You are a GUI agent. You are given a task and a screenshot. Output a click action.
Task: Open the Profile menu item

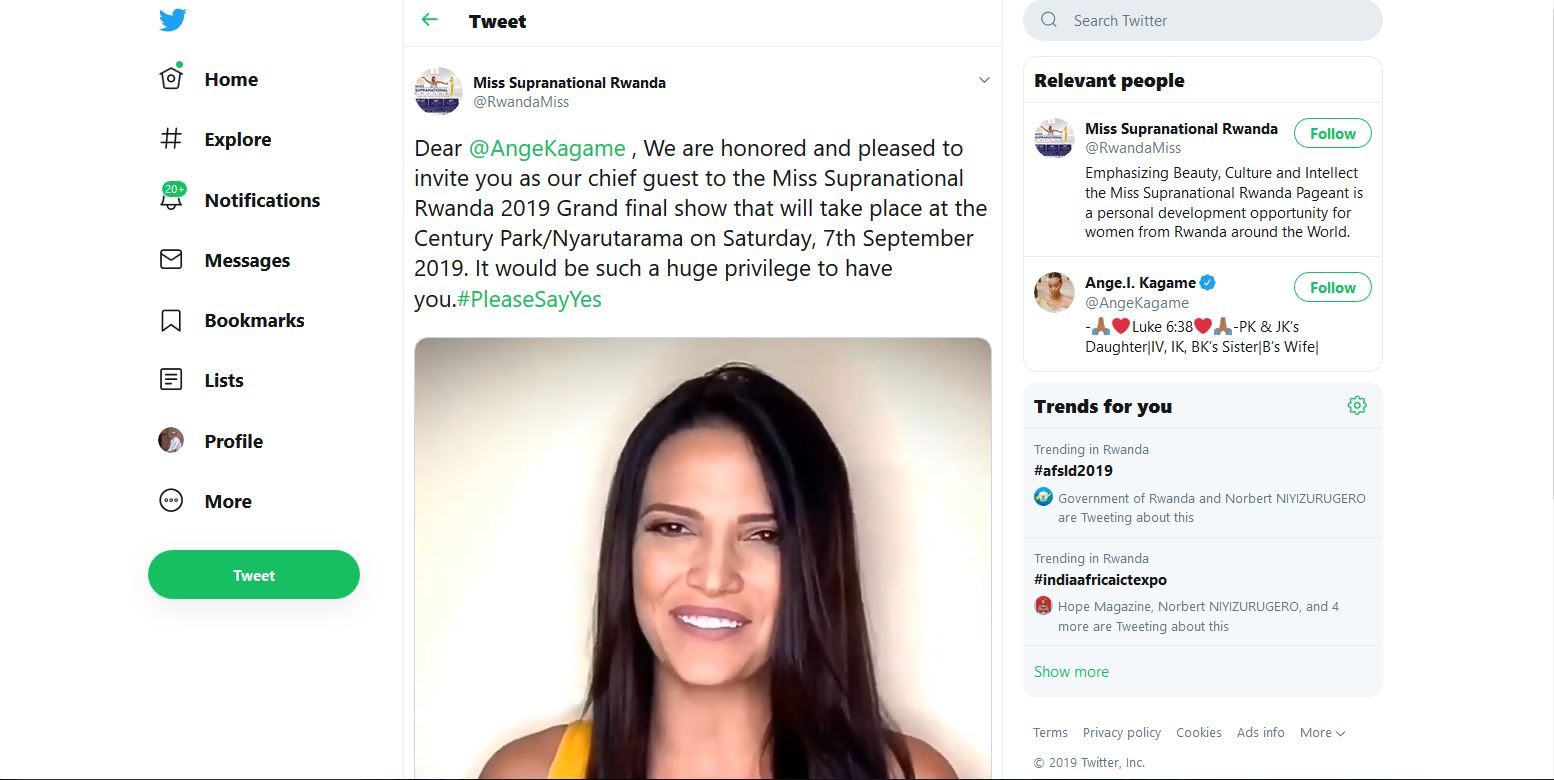coord(233,441)
